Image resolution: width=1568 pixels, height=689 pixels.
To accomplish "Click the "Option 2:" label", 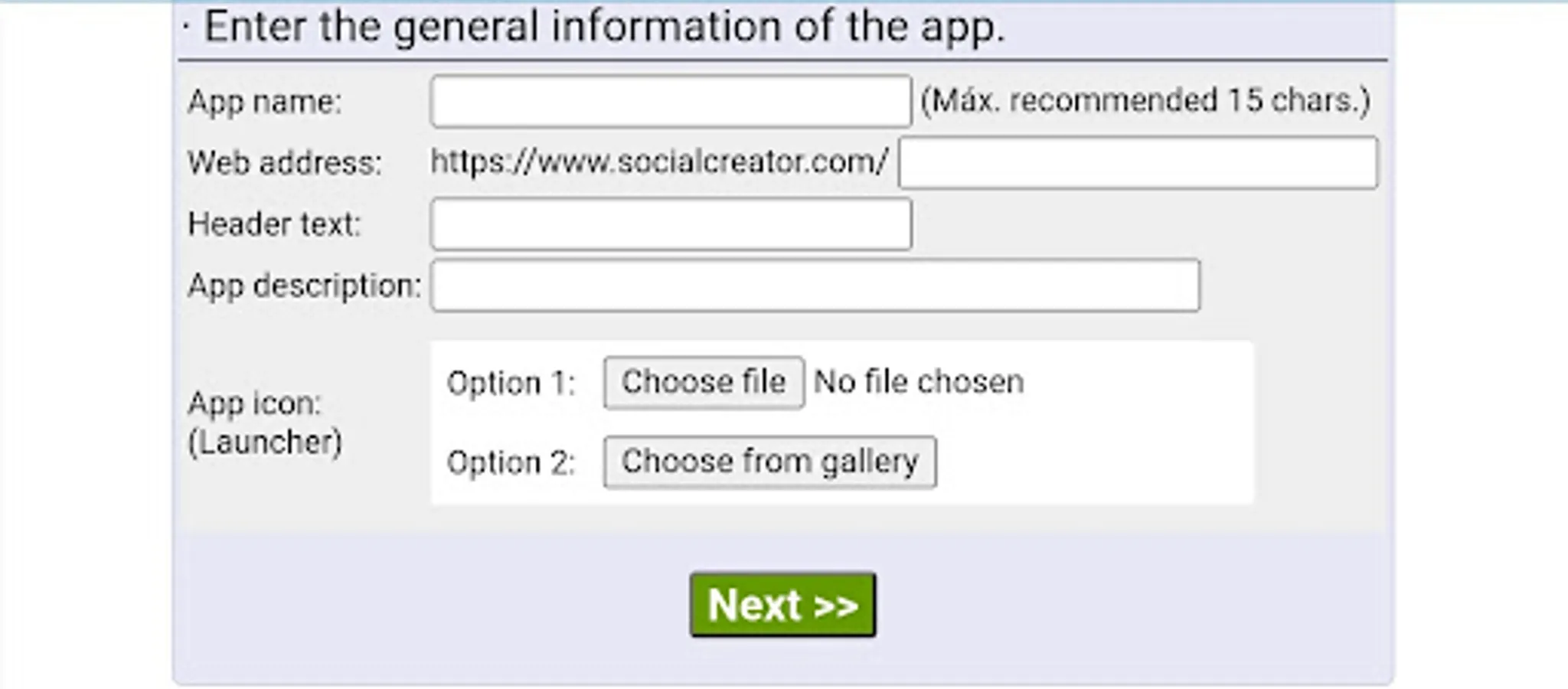I will coord(511,462).
